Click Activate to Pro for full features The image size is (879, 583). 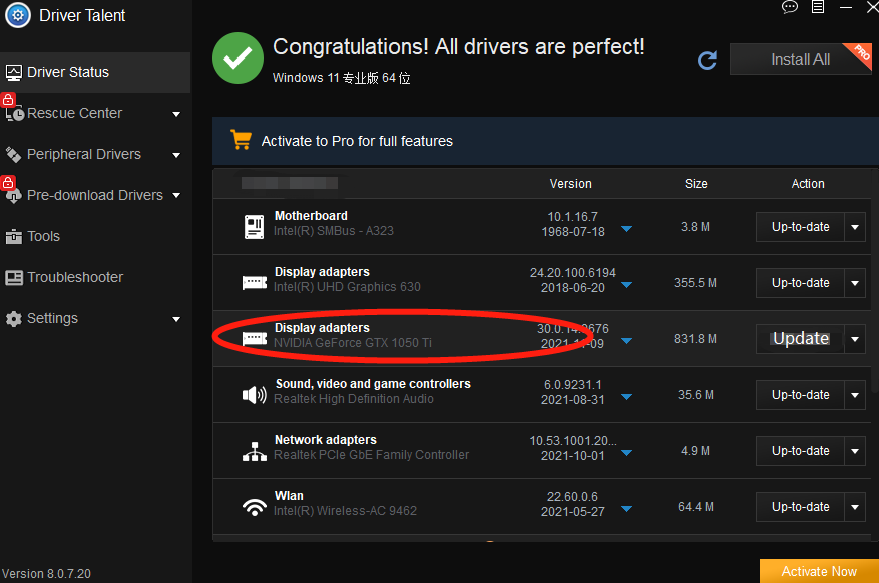[x=357, y=141]
